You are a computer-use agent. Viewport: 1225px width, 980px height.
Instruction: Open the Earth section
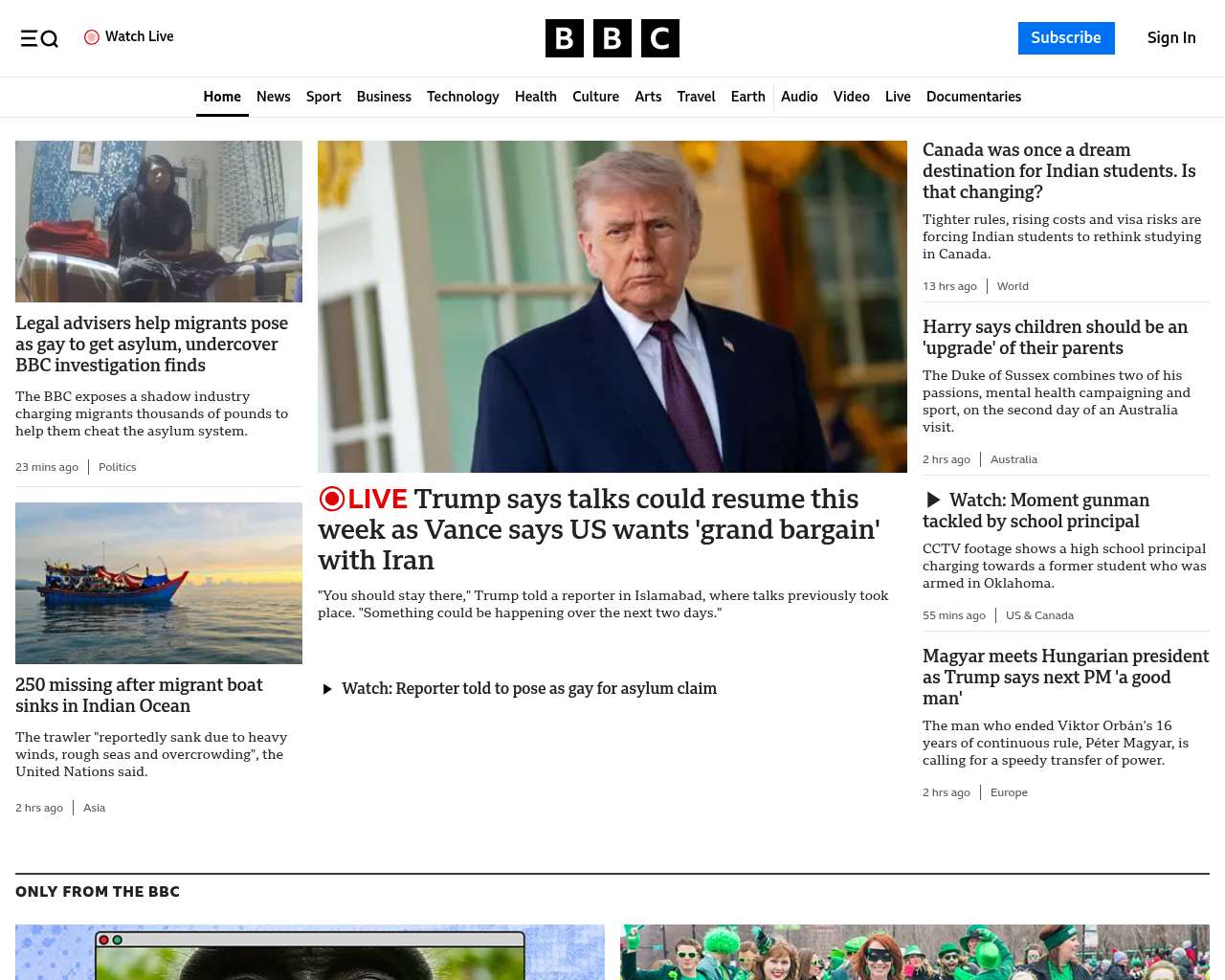click(748, 97)
